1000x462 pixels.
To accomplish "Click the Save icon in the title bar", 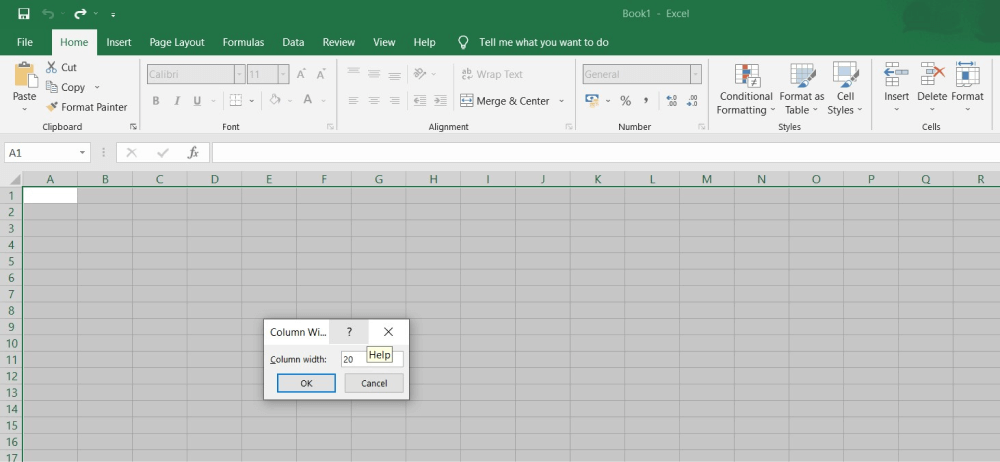I will pos(24,13).
